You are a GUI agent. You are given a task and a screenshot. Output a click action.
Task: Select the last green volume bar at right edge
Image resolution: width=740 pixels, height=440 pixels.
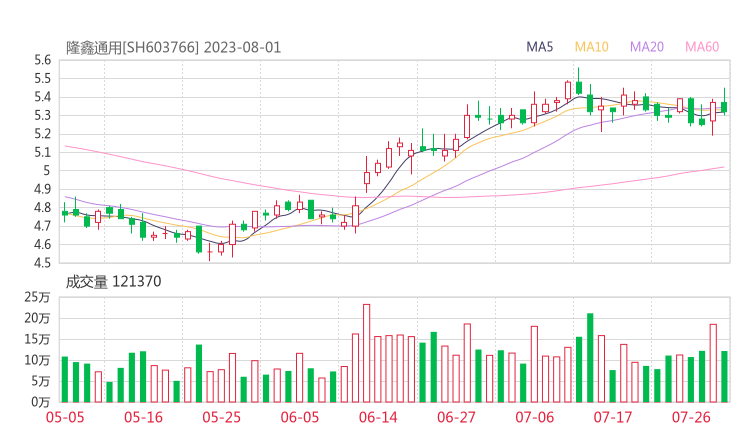coord(724,377)
